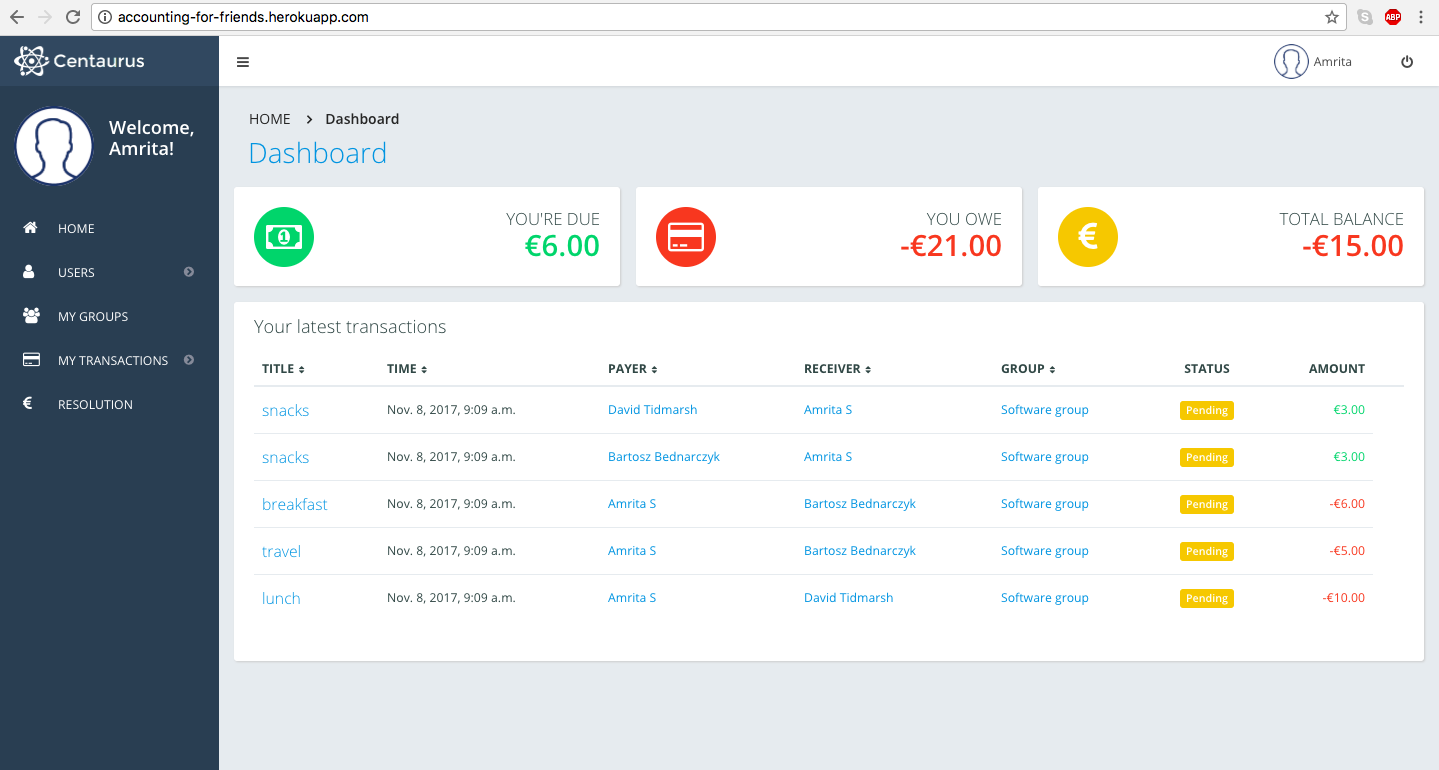Viewport: 1439px width, 770px height.
Task: Sort the table by TIME column
Action: (x=407, y=369)
